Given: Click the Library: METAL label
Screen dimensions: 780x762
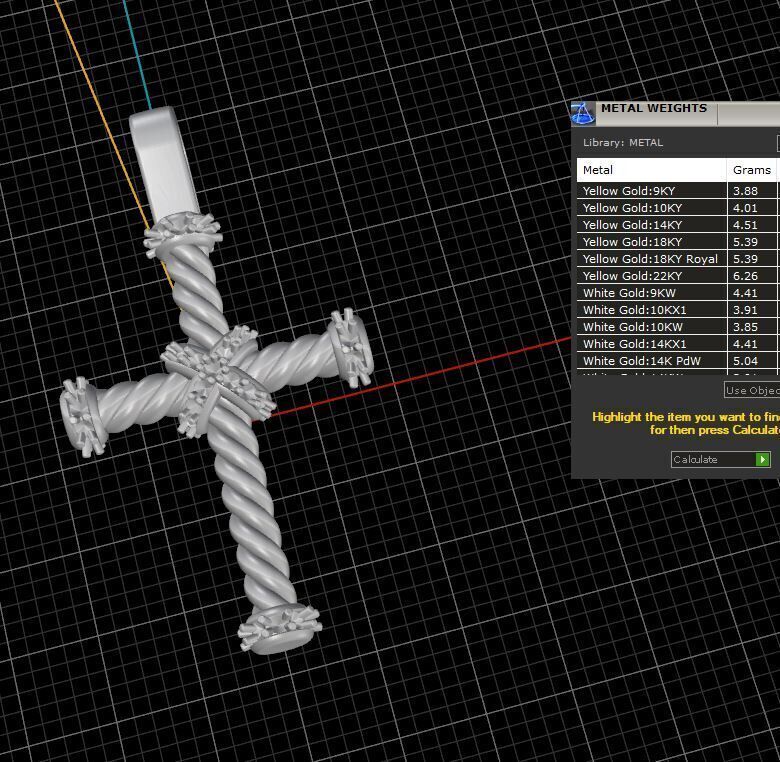Looking at the screenshot, I should (x=623, y=143).
